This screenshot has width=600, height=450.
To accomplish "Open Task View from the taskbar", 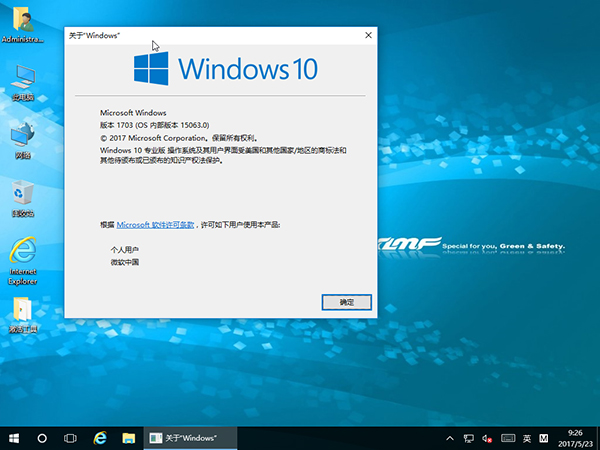I will pyautogui.click(x=71, y=438).
